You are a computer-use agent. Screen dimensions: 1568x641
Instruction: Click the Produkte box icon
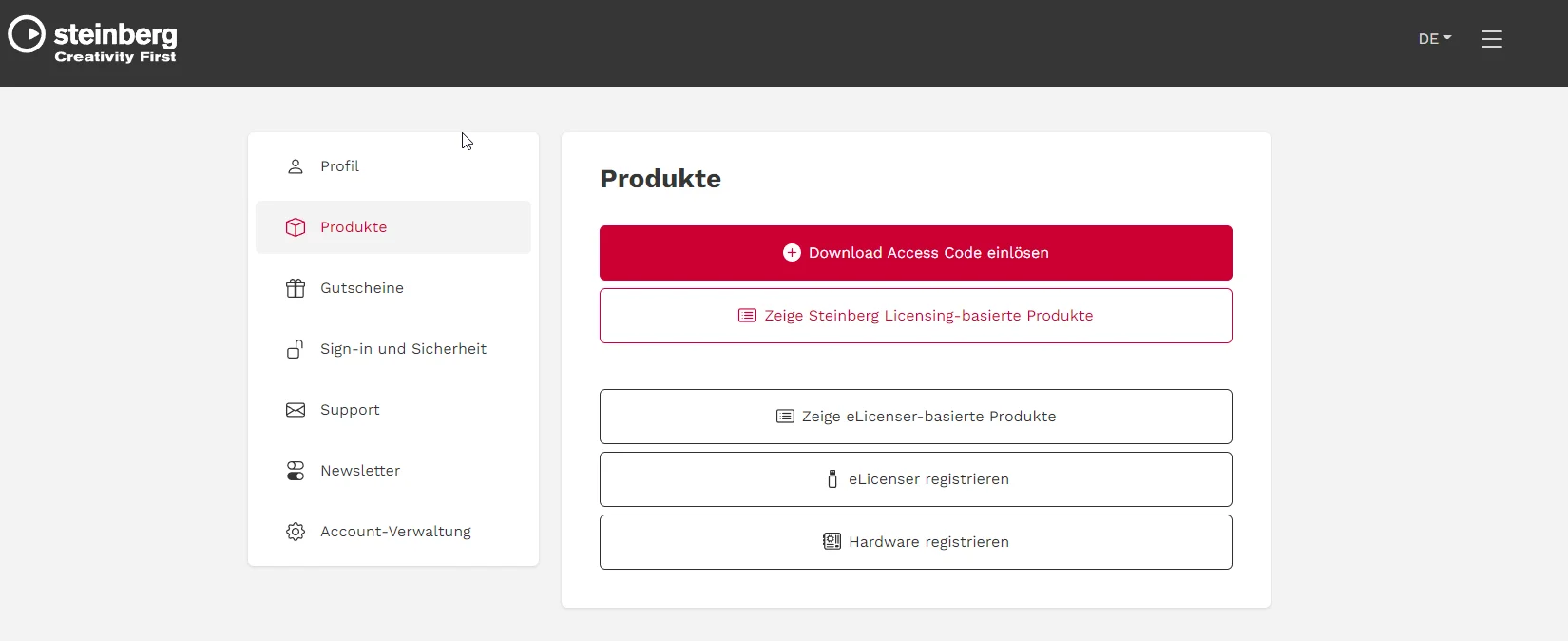coord(296,227)
